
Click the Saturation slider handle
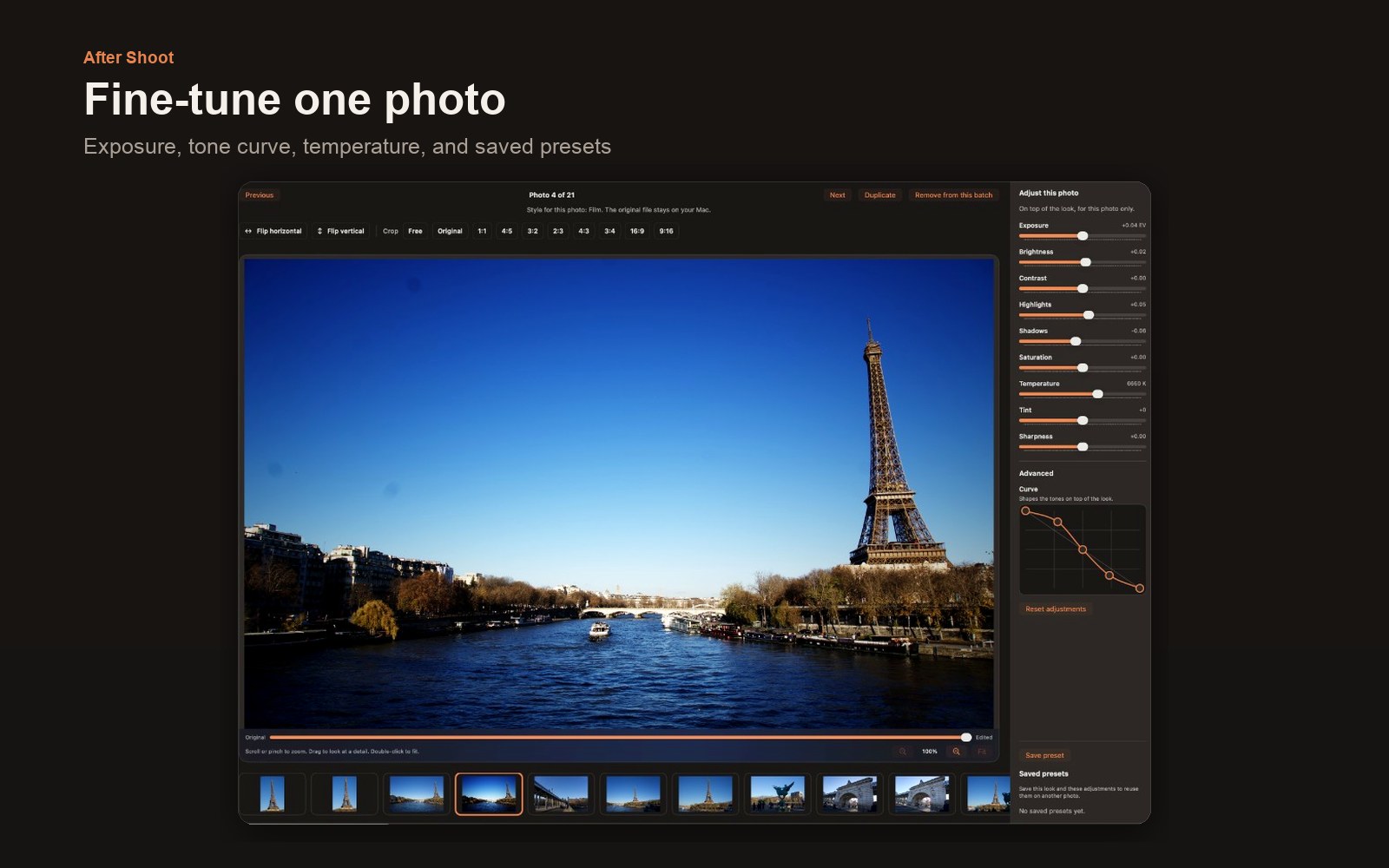1083,368
